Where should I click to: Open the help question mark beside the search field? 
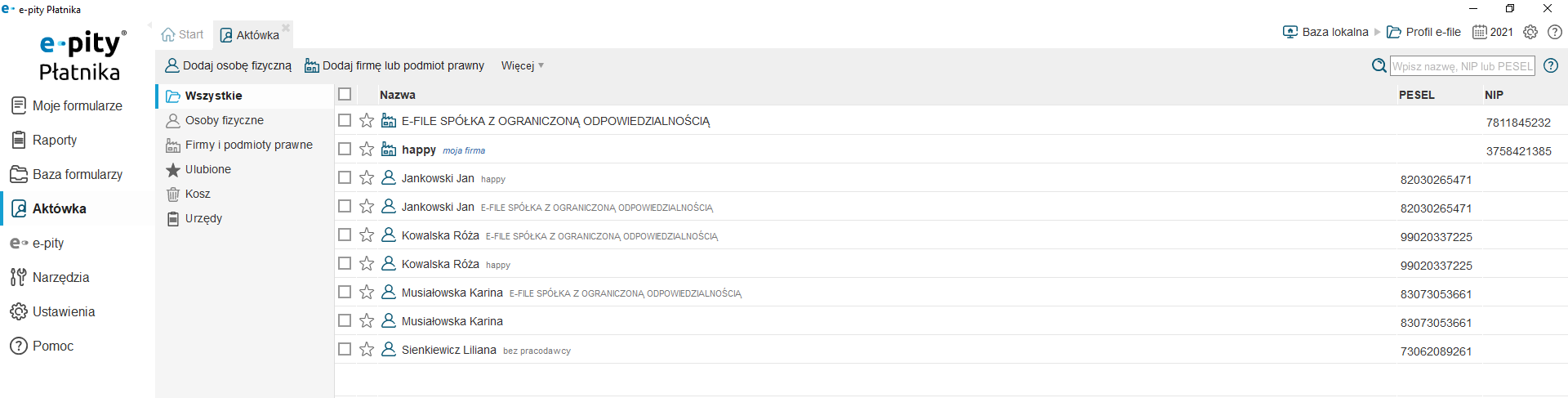pos(1551,65)
